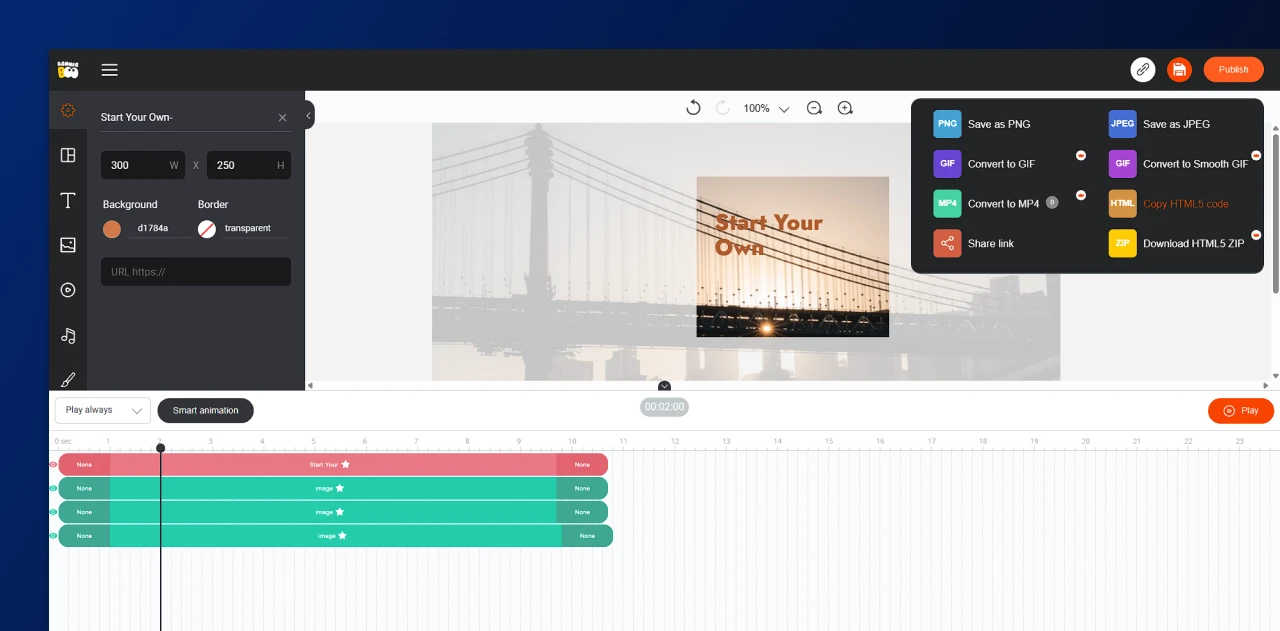Image resolution: width=1280 pixels, height=631 pixels.
Task: Hide the first image layer with eye icon
Action: point(53,488)
